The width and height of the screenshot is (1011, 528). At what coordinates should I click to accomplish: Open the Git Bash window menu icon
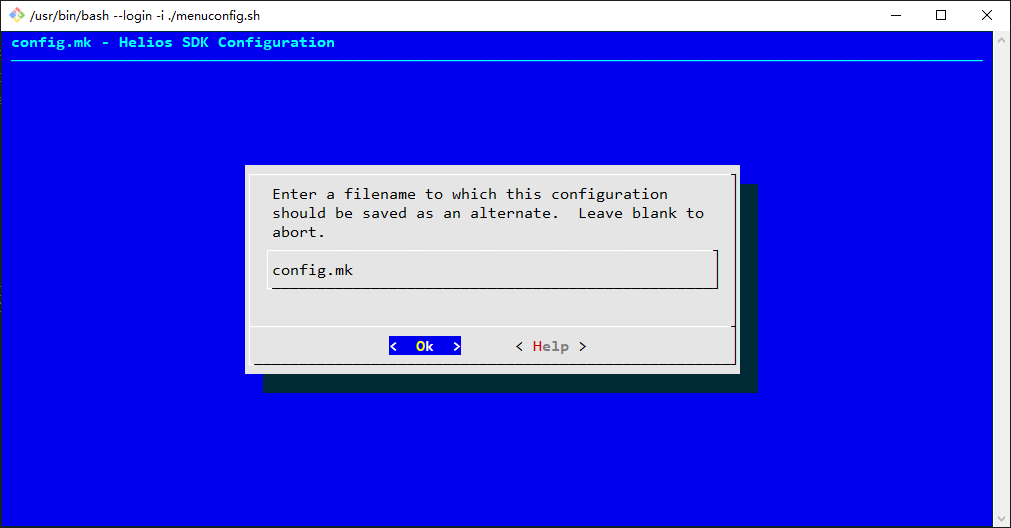coord(17,15)
